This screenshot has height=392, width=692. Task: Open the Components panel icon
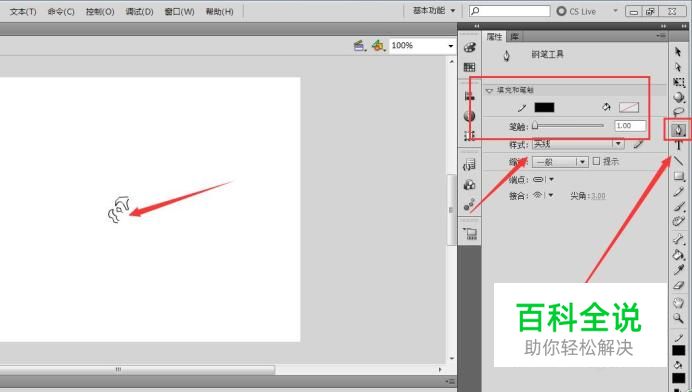coord(470,185)
